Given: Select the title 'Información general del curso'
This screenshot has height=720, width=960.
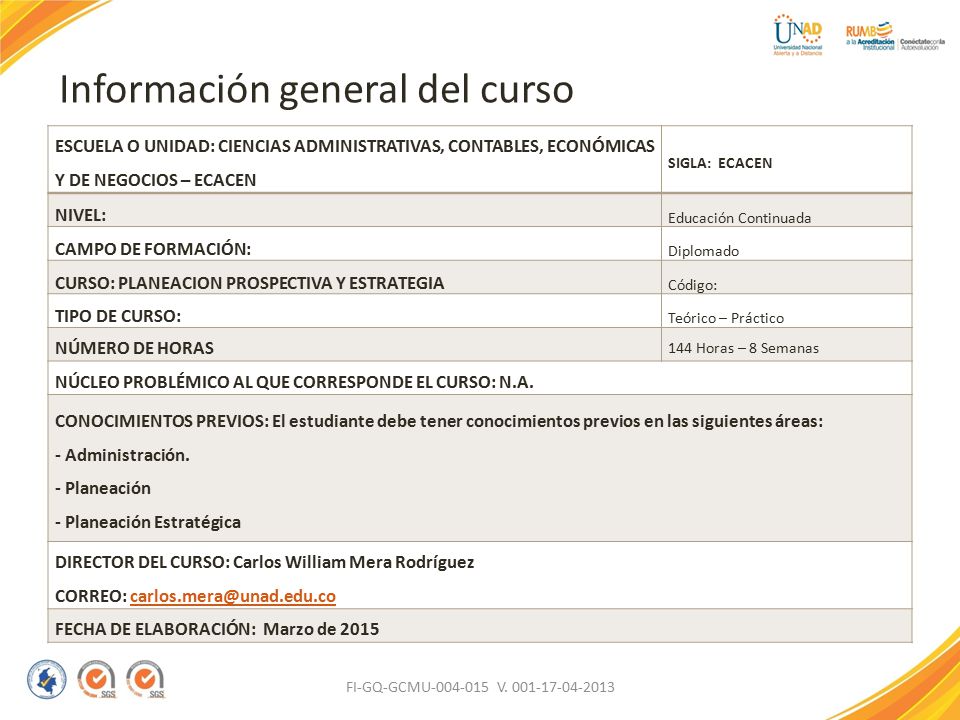Looking at the screenshot, I should point(317,89).
